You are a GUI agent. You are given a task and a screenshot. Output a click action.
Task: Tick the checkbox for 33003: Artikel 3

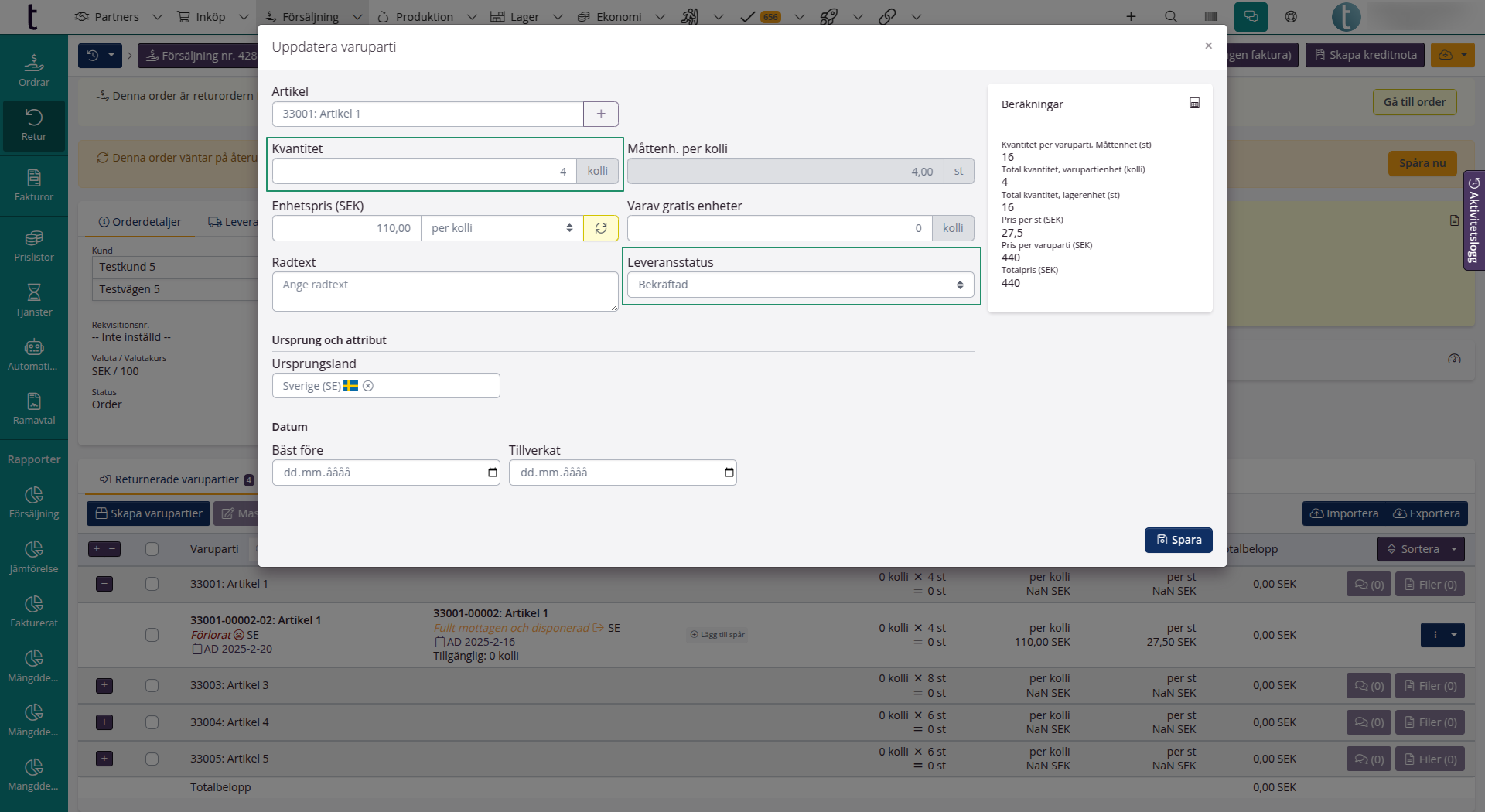[x=152, y=686]
